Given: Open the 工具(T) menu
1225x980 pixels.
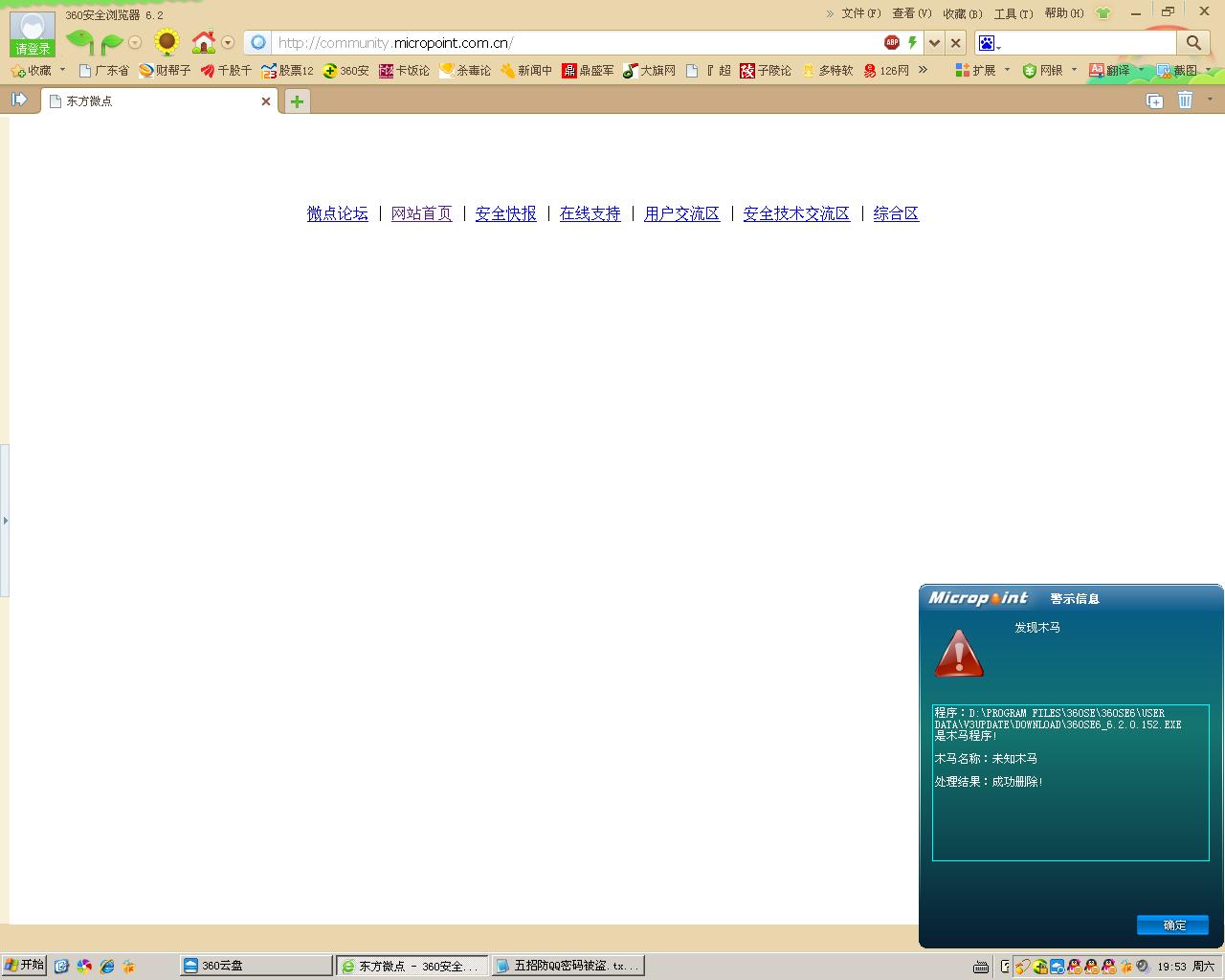Looking at the screenshot, I should pyautogui.click(x=1013, y=13).
